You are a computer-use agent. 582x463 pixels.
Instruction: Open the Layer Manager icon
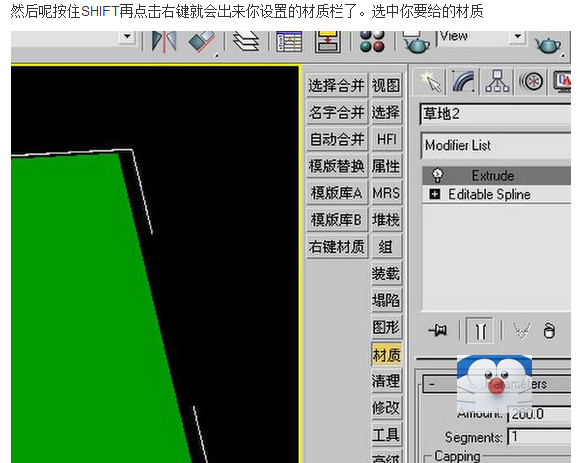245,41
